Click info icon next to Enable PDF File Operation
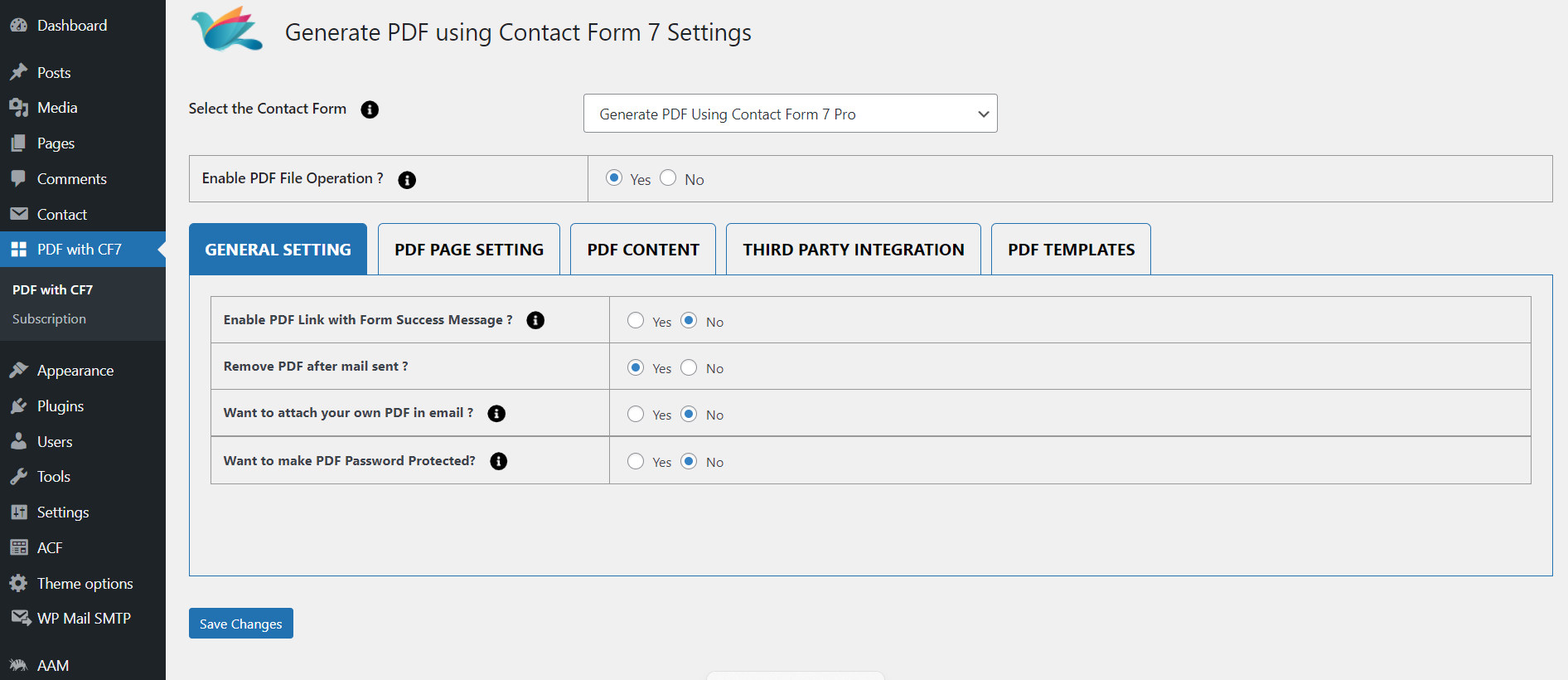1568x680 pixels. [x=407, y=180]
